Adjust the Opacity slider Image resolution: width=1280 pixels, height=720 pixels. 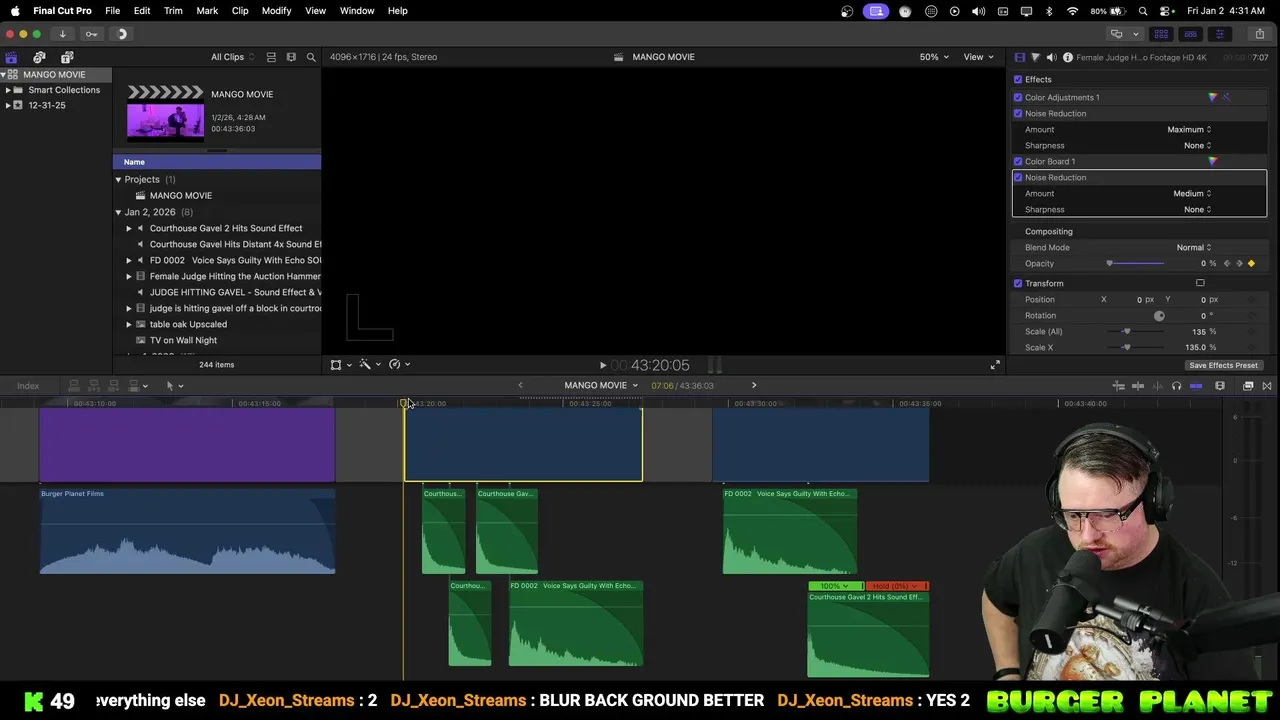1135,263
